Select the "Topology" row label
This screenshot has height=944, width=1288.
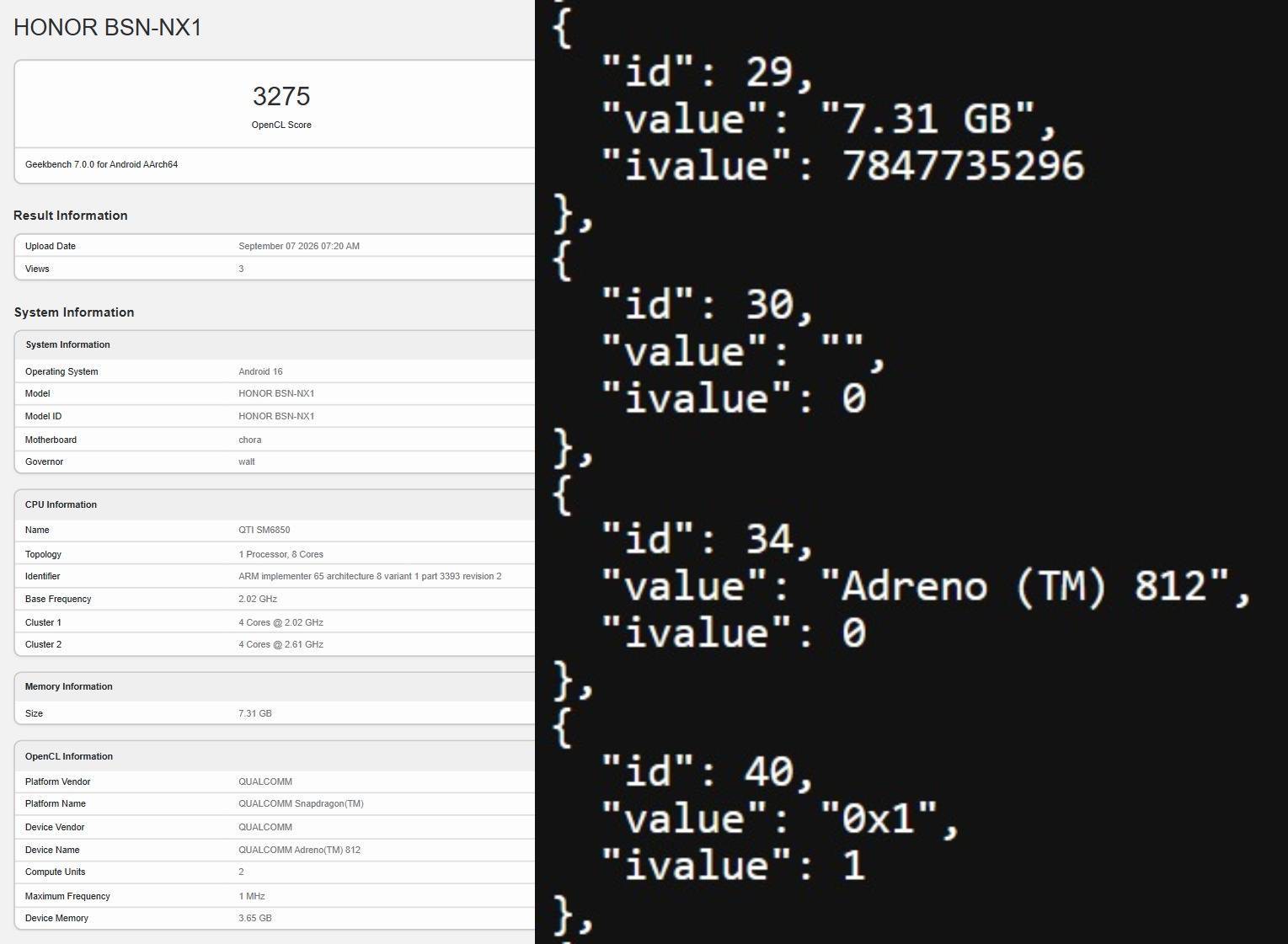coord(43,554)
